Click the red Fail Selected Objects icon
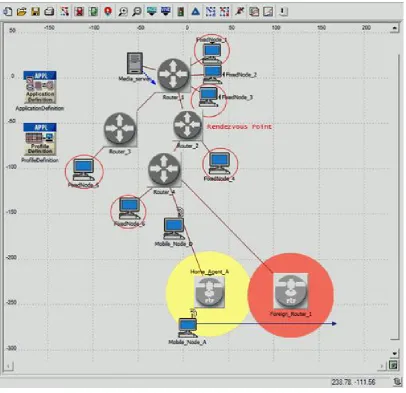Image resolution: width=406 pixels, height=393 pixels. click(x=79, y=12)
